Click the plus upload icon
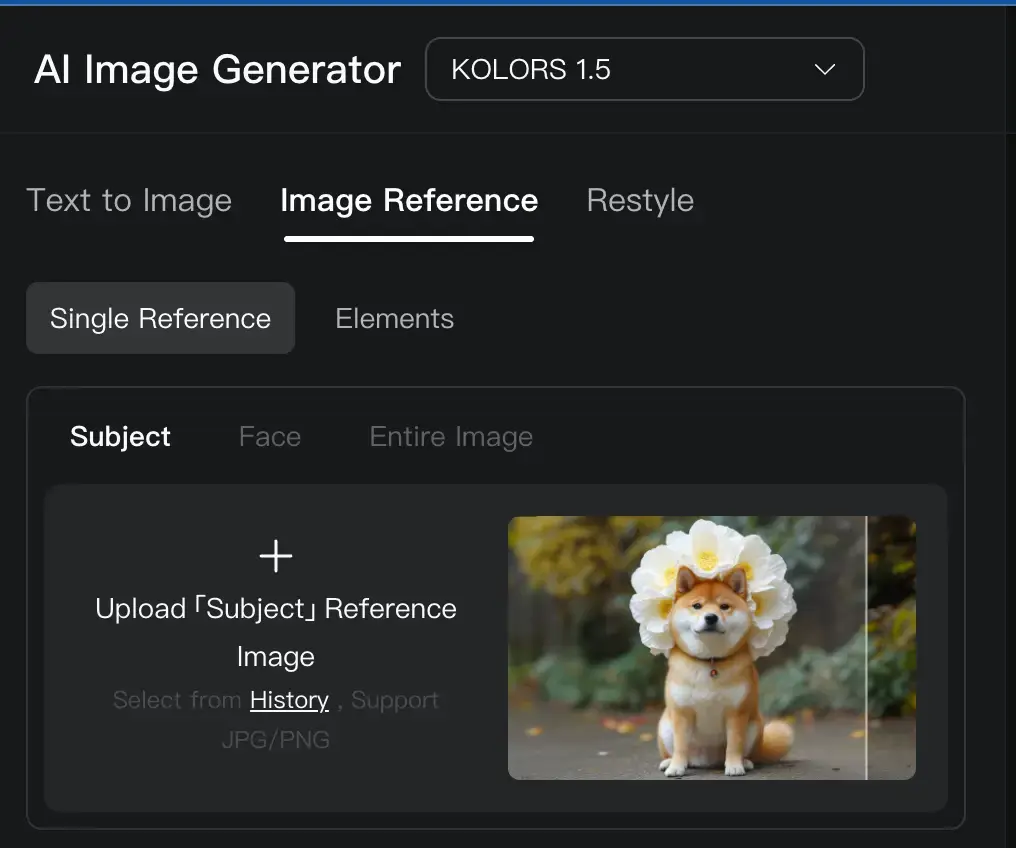The image size is (1016, 848). (276, 556)
